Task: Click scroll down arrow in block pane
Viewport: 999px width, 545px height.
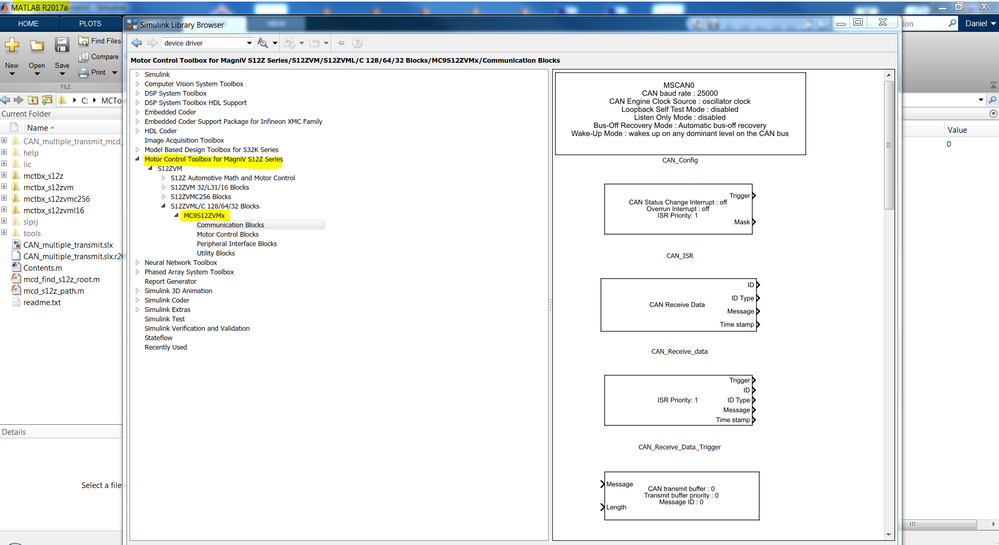Action: coord(889,534)
